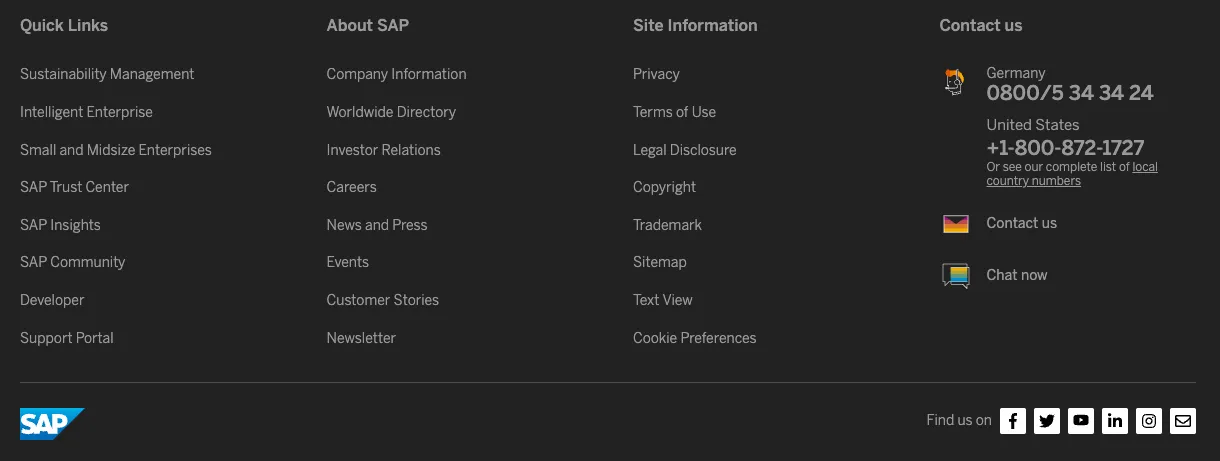Click the chat bubble icon

pyautogui.click(x=956, y=276)
